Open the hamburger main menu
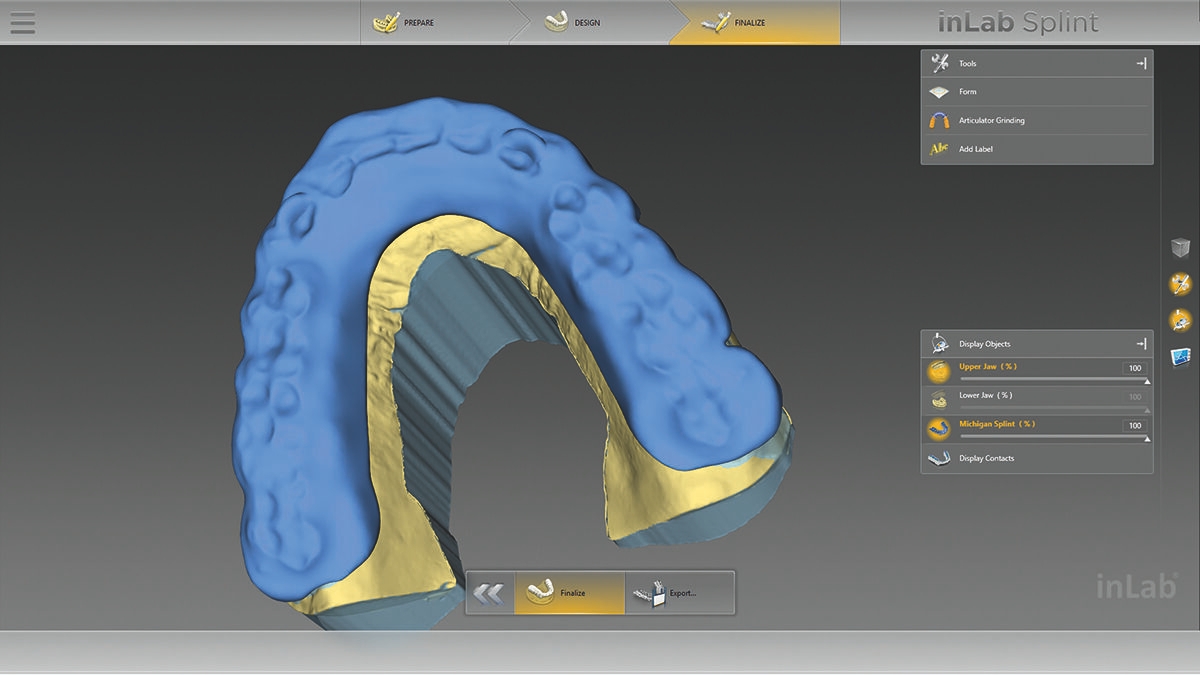Screen dimensions: 1200x675 coord(22,22)
